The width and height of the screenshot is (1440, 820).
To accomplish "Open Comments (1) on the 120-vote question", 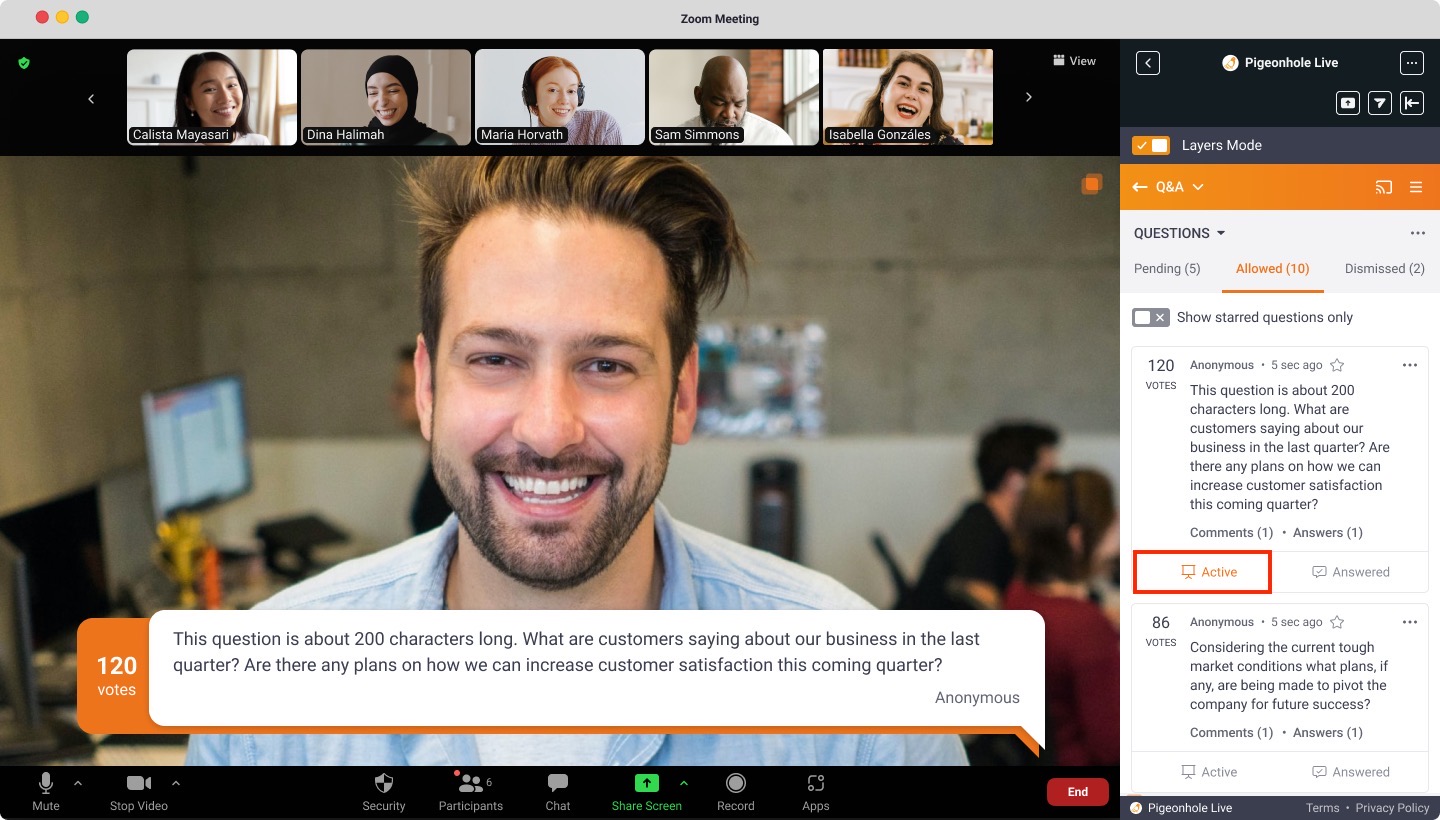I will pos(1231,532).
